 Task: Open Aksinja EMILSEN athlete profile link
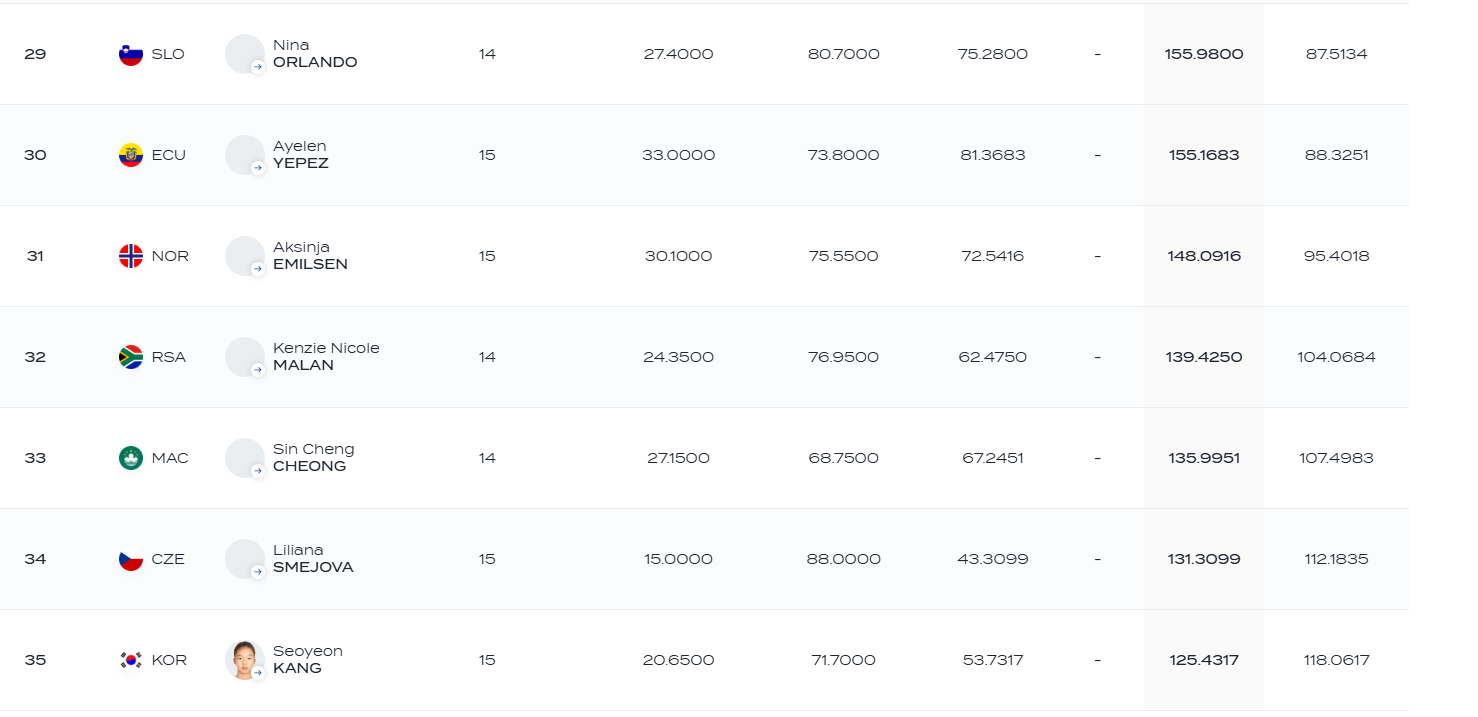311,256
